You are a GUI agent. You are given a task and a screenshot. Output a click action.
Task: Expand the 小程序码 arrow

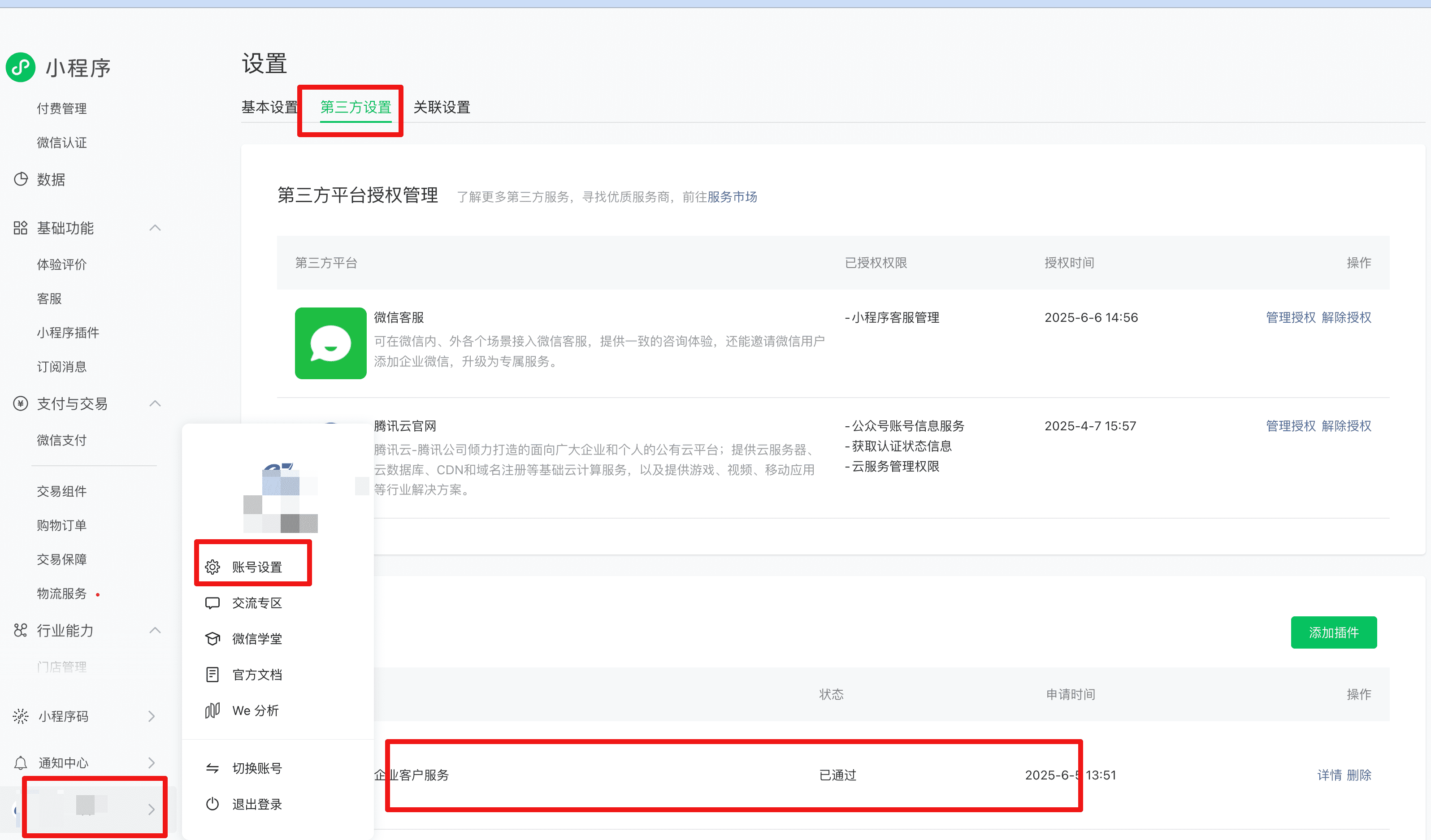click(x=152, y=716)
